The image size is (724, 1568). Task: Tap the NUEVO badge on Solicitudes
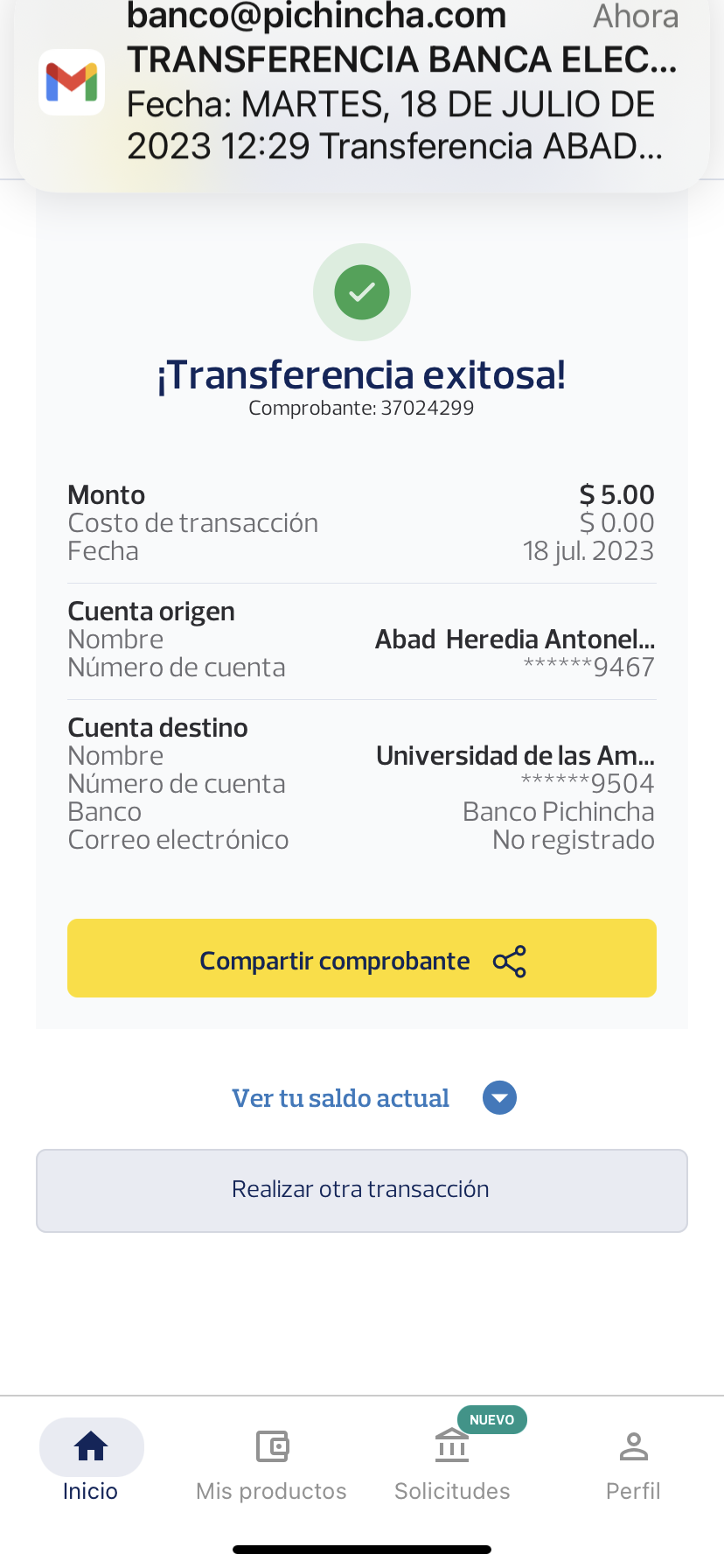pos(491,1419)
